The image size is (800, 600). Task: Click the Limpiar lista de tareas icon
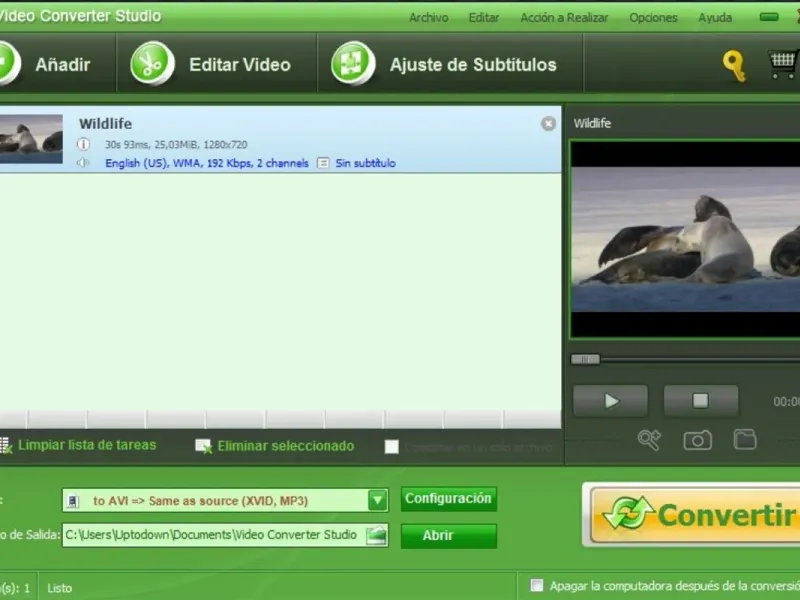(6, 445)
